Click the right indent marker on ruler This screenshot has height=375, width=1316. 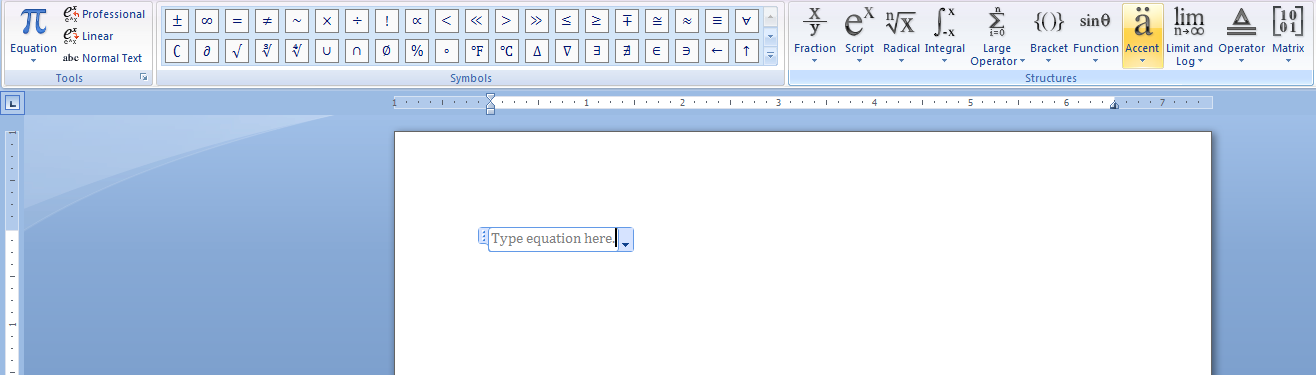pyautogui.click(x=1114, y=105)
